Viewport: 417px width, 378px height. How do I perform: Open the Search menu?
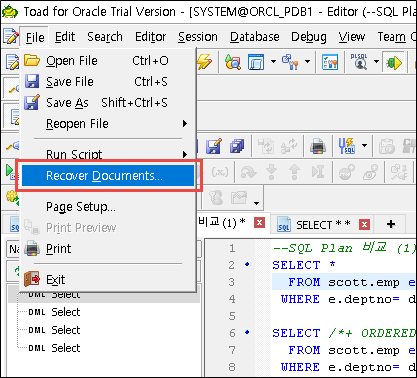(x=105, y=37)
